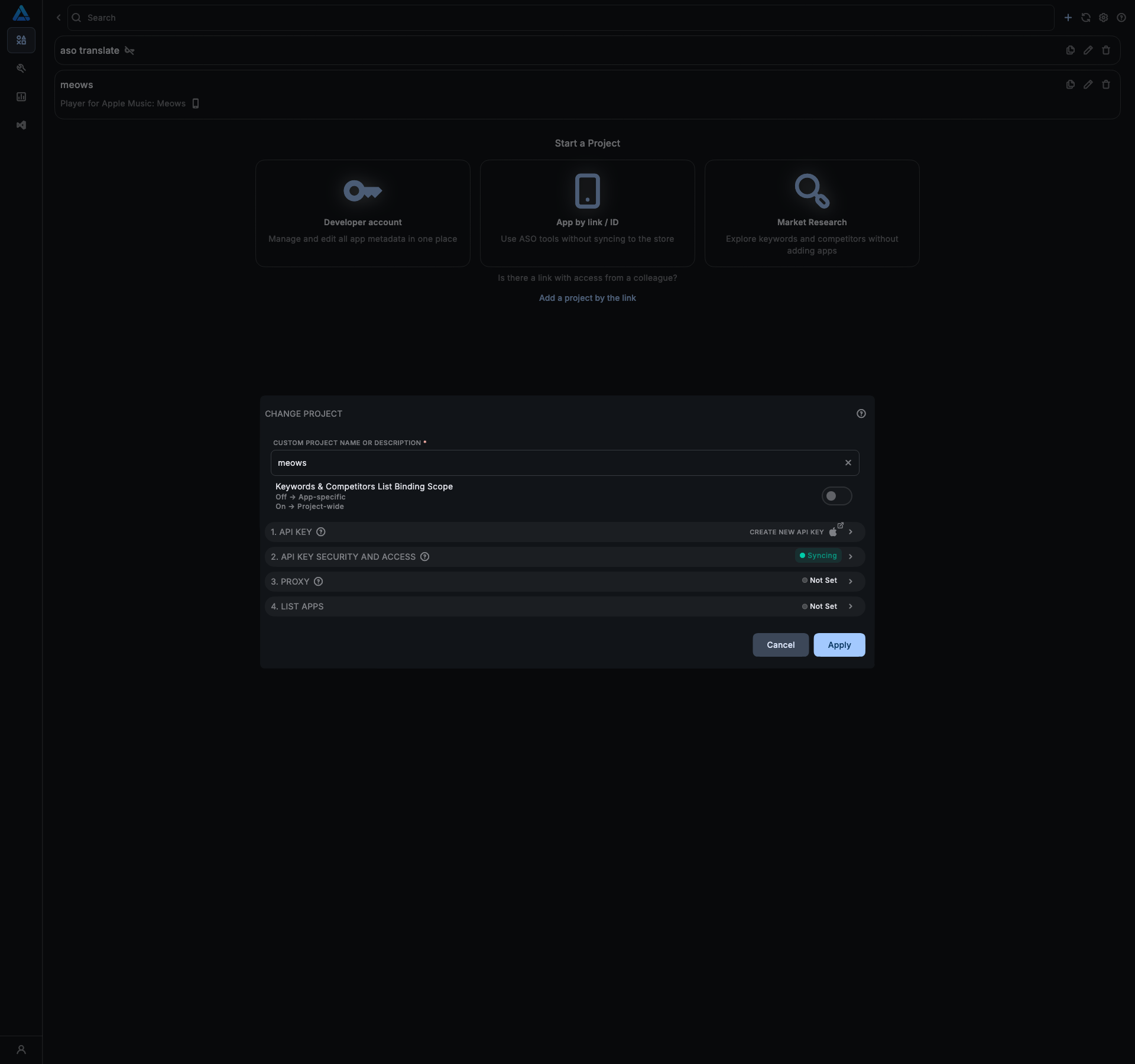Click the custom project name input field
The image size is (1135, 1064).
(x=556, y=463)
